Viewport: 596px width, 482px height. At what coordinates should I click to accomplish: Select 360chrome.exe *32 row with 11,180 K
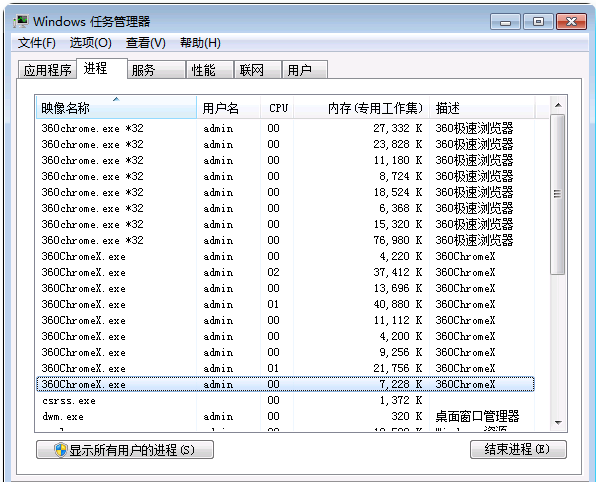(285, 160)
